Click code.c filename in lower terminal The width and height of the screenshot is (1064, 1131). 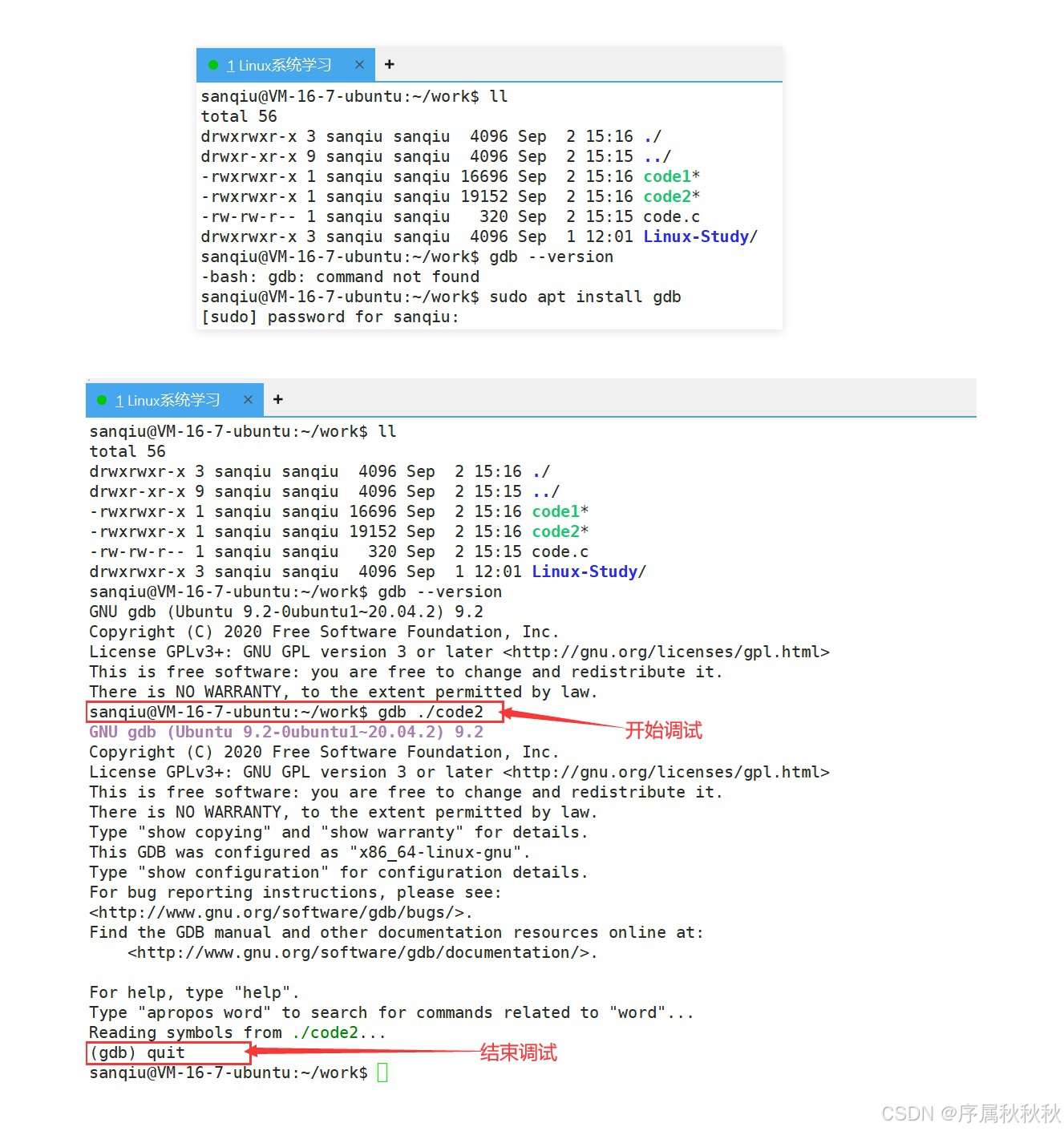[560, 551]
